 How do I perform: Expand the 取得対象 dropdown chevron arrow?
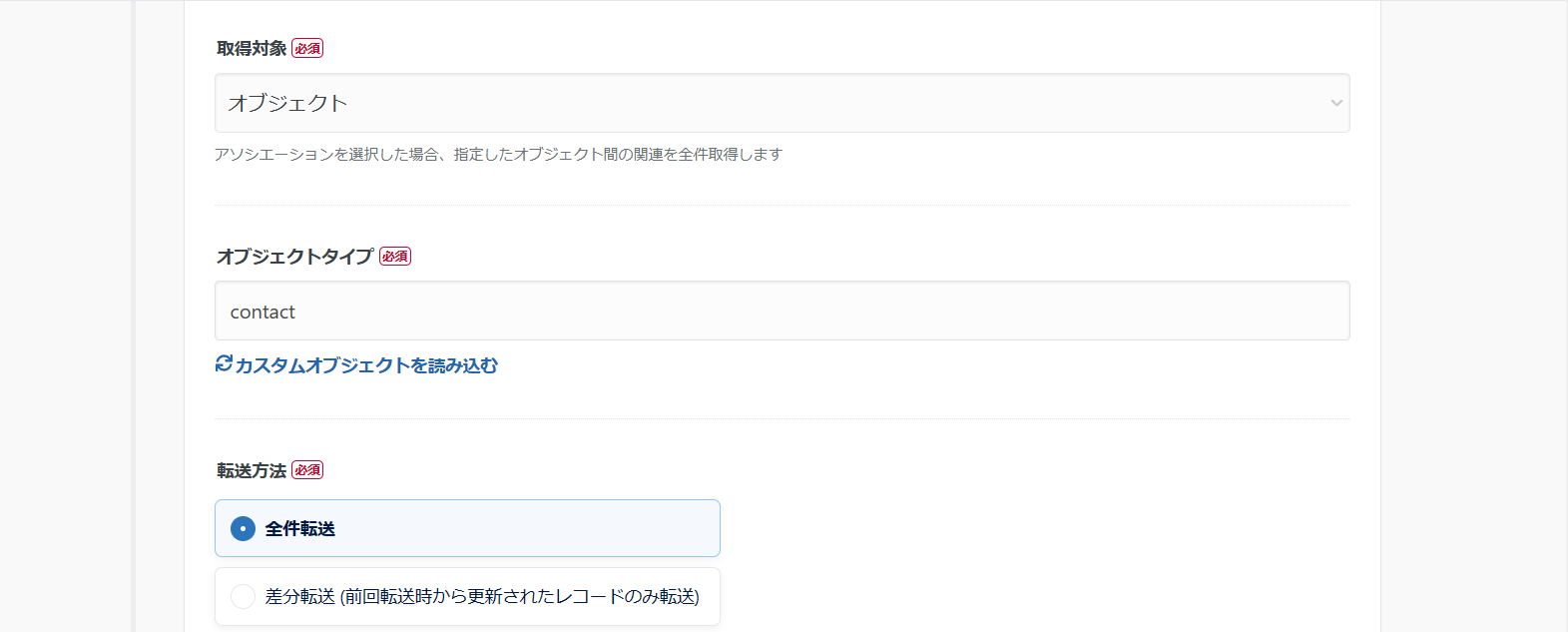click(1336, 103)
